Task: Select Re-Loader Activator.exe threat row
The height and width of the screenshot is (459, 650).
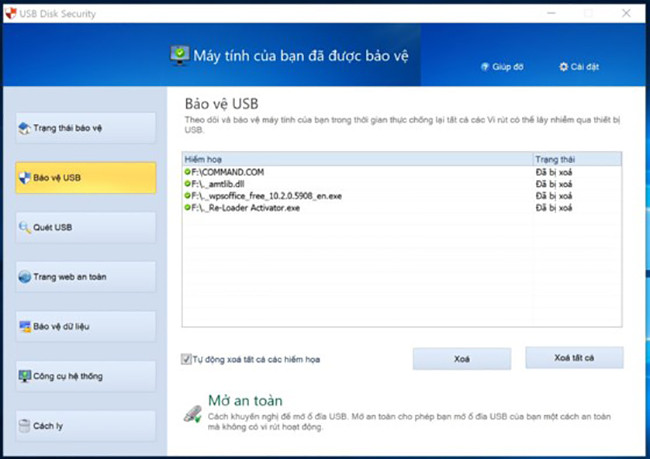Action: 250,207
